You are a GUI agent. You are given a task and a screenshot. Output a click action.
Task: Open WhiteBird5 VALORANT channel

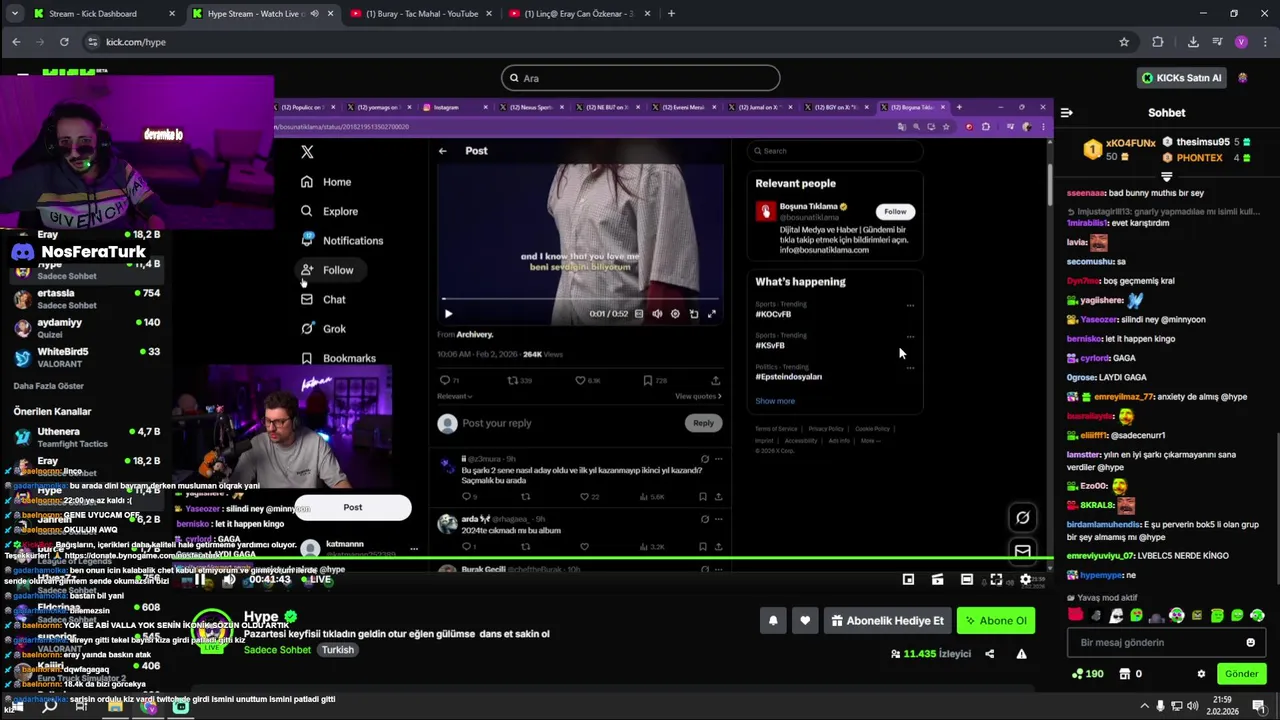coord(85,358)
